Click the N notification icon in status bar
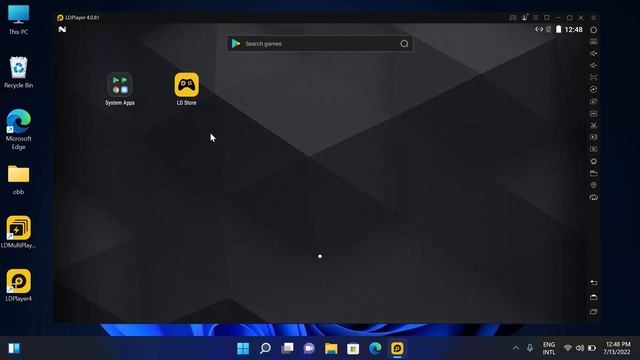Screen dimensions: 640x360 coord(62,29)
